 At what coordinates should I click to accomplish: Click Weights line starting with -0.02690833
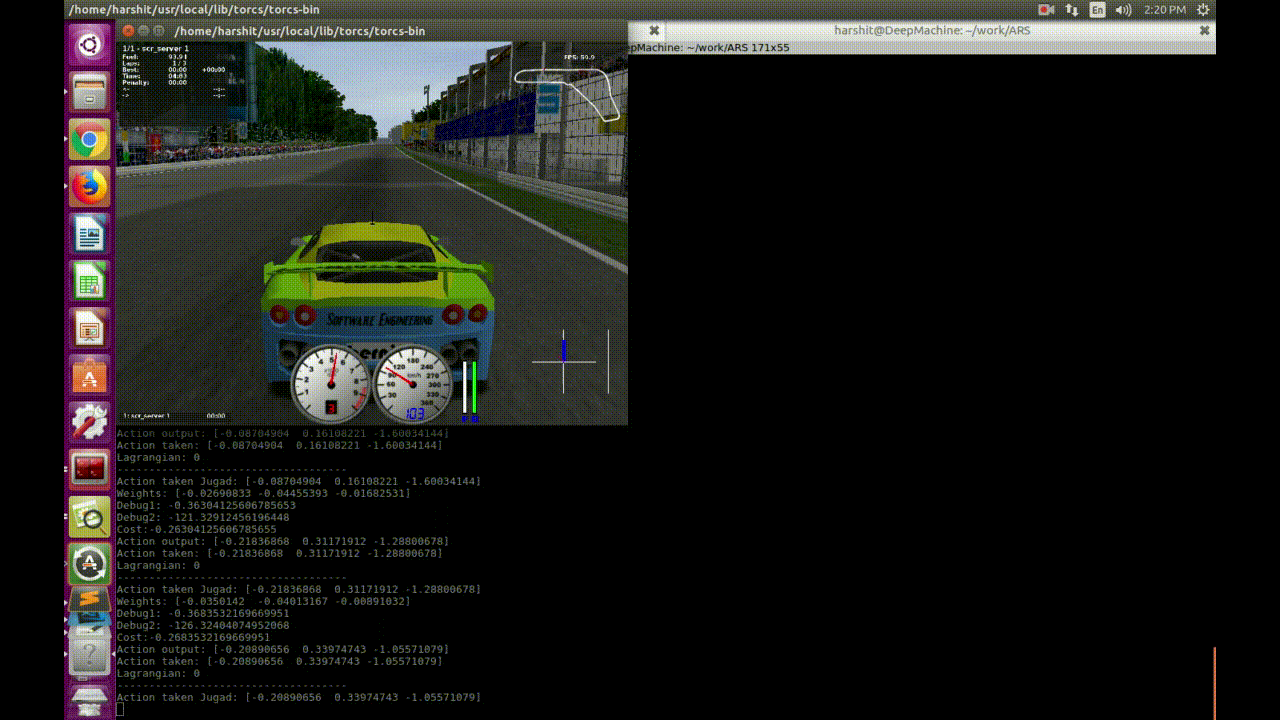[x=264, y=493]
